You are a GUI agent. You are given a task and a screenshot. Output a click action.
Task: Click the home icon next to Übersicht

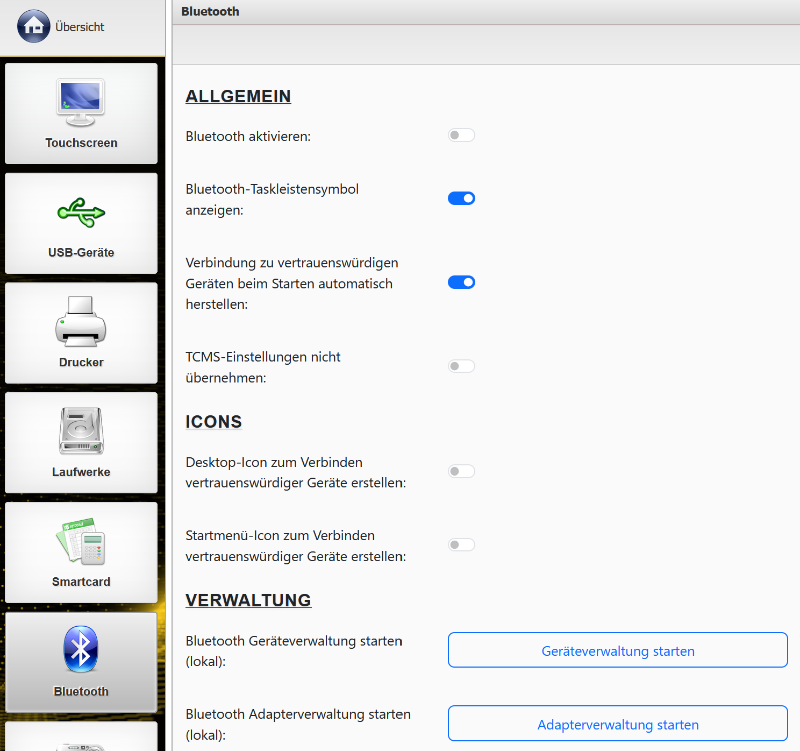33,27
